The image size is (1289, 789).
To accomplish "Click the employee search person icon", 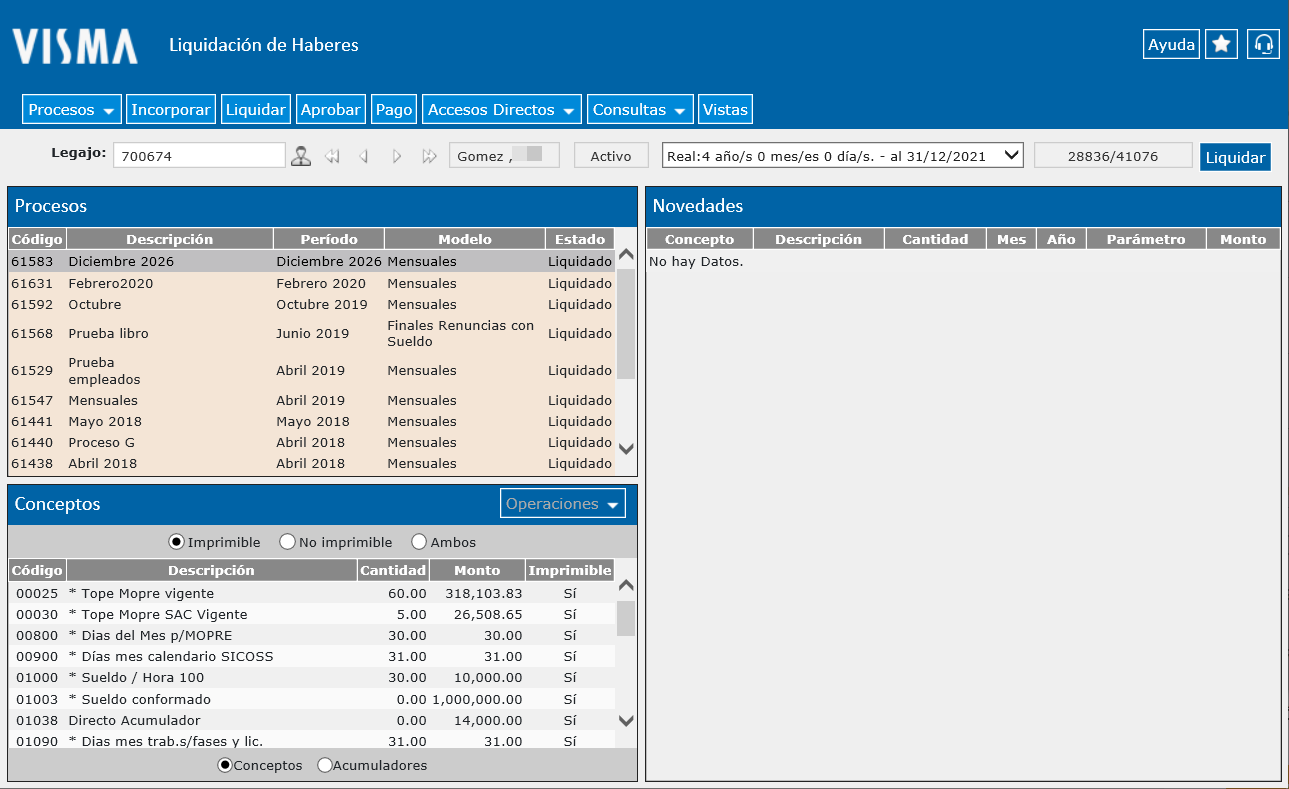I will pyautogui.click(x=301, y=156).
